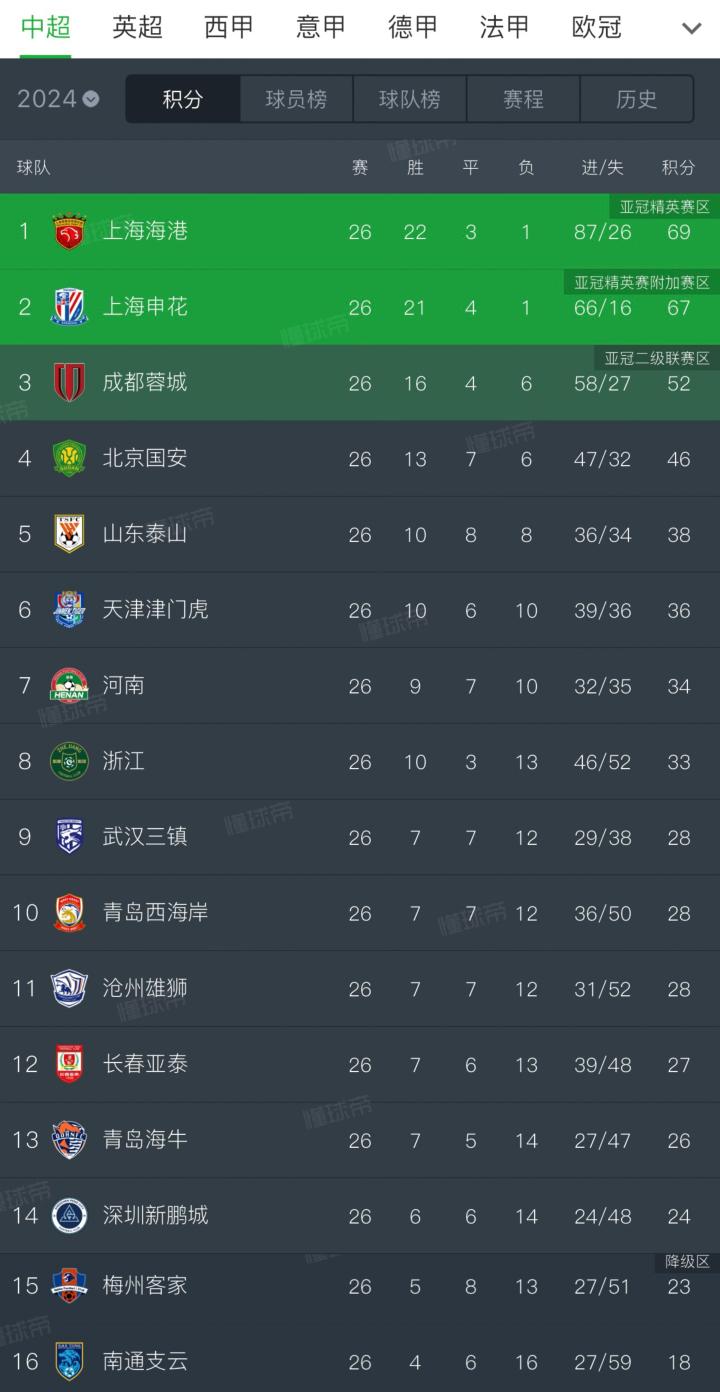Open the 西甲 league tab
720x1392 pixels.
click(x=229, y=27)
